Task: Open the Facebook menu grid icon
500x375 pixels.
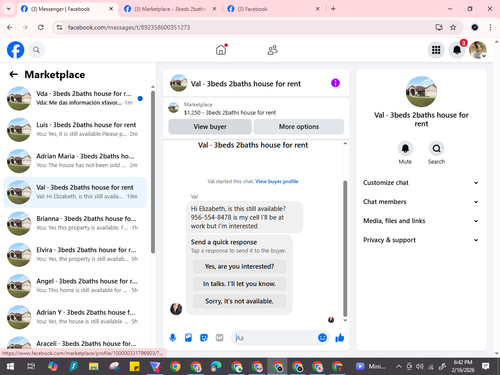Action: (x=436, y=50)
